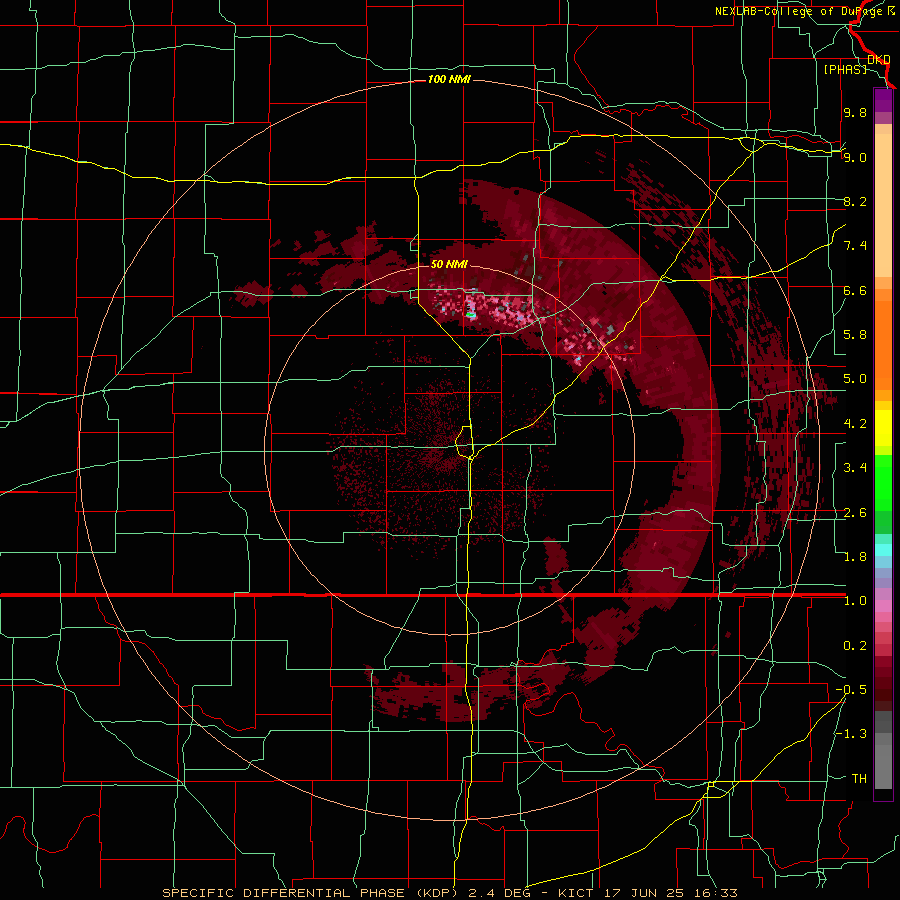Click the 4.2 scale value
Image resolution: width=900 pixels, height=900 pixels.
pyautogui.click(x=855, y=424)
